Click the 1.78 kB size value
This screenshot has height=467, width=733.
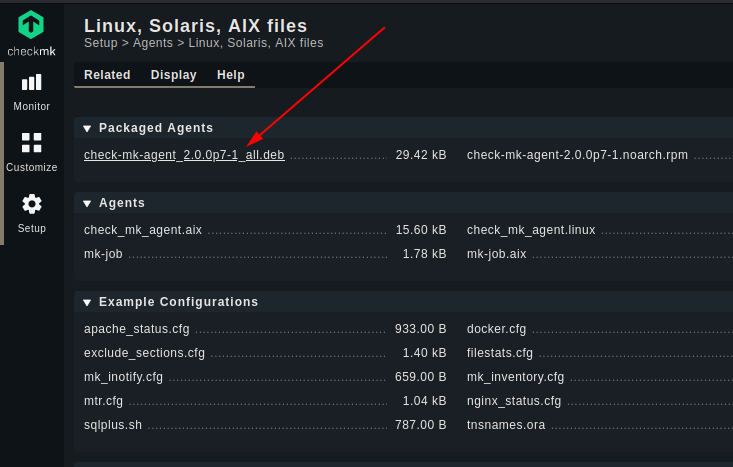[424, 254]
